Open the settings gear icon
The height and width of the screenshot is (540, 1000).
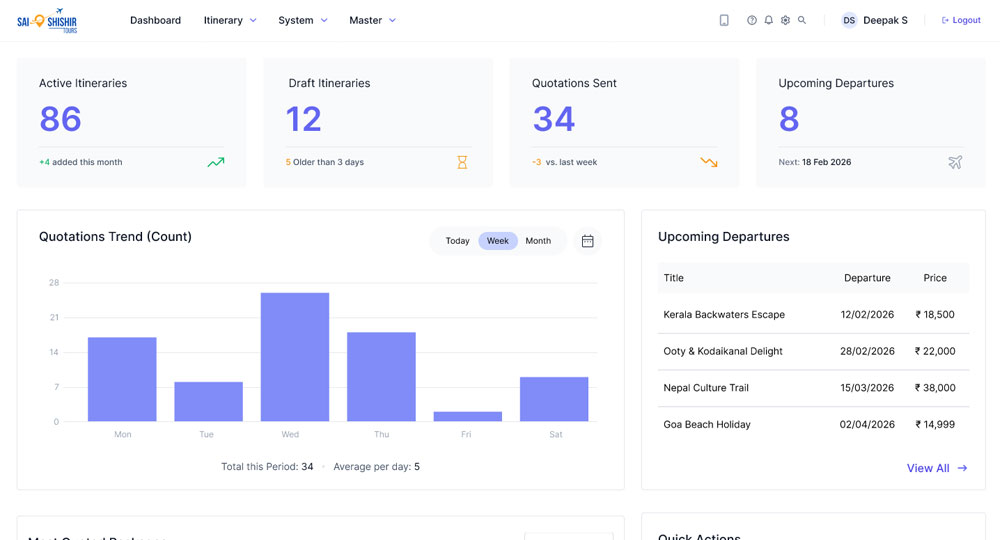785,20
